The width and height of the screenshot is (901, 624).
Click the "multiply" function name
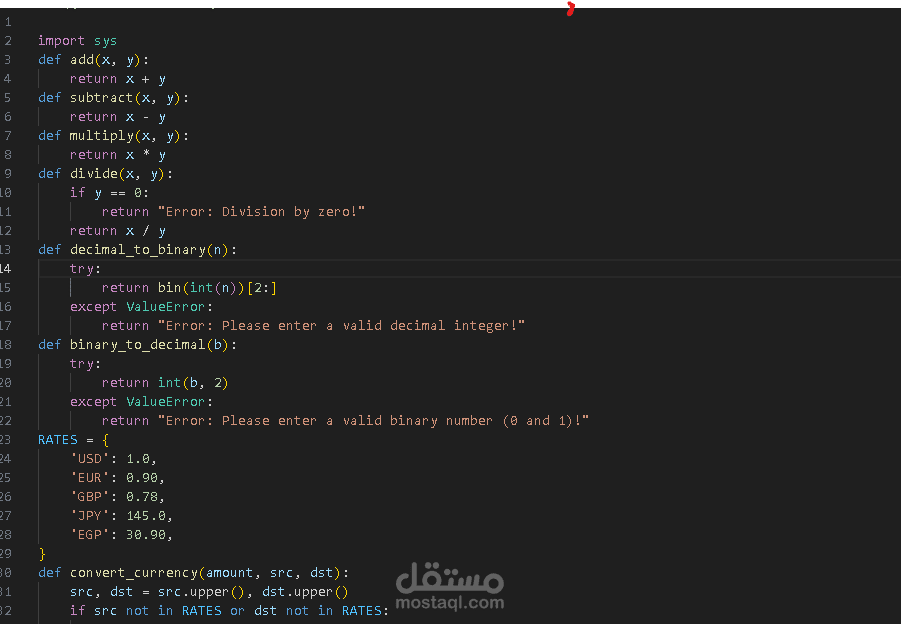pyautogui.click(x=102, y=136)
